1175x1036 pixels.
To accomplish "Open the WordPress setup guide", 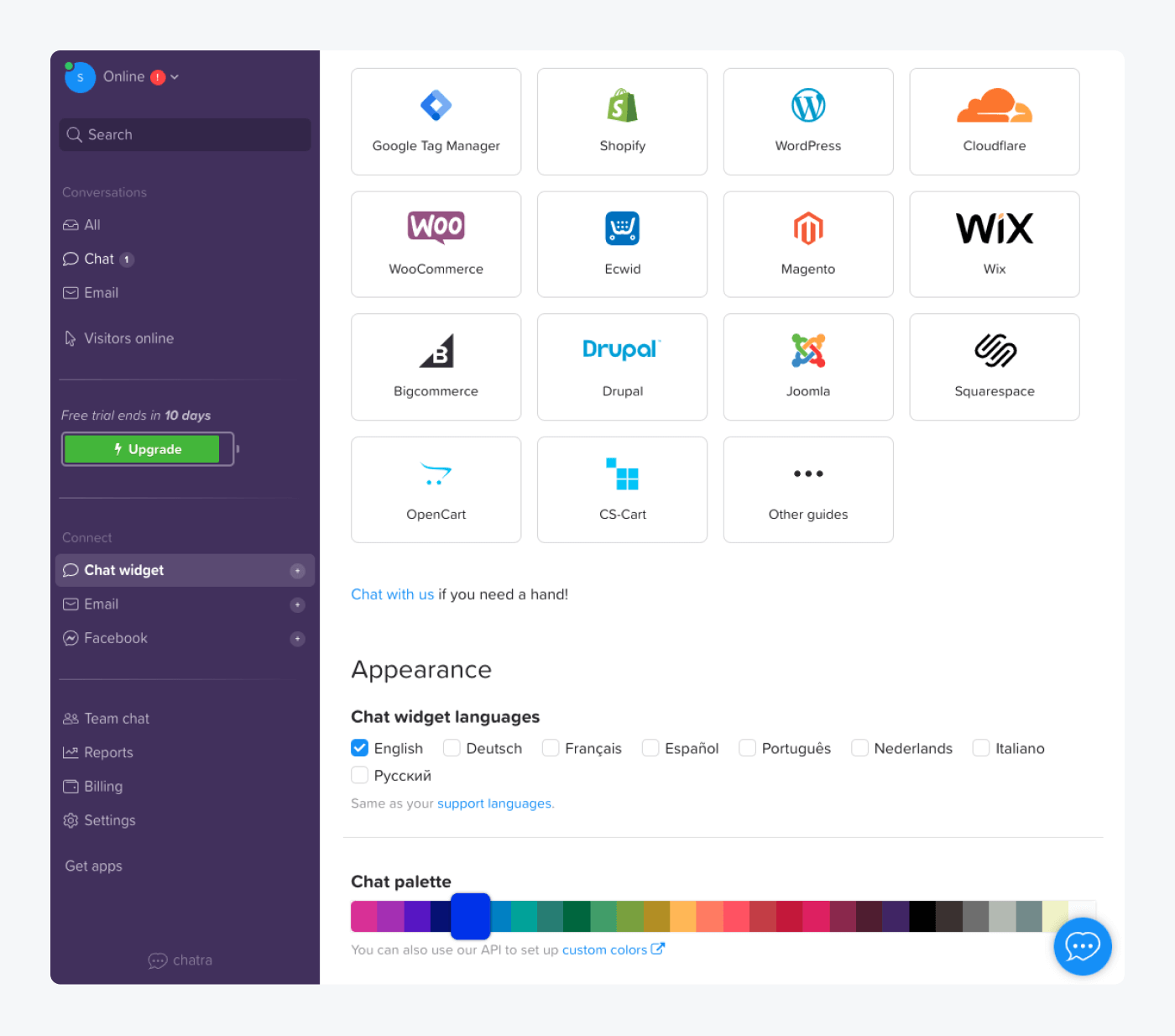I will 807,121.
